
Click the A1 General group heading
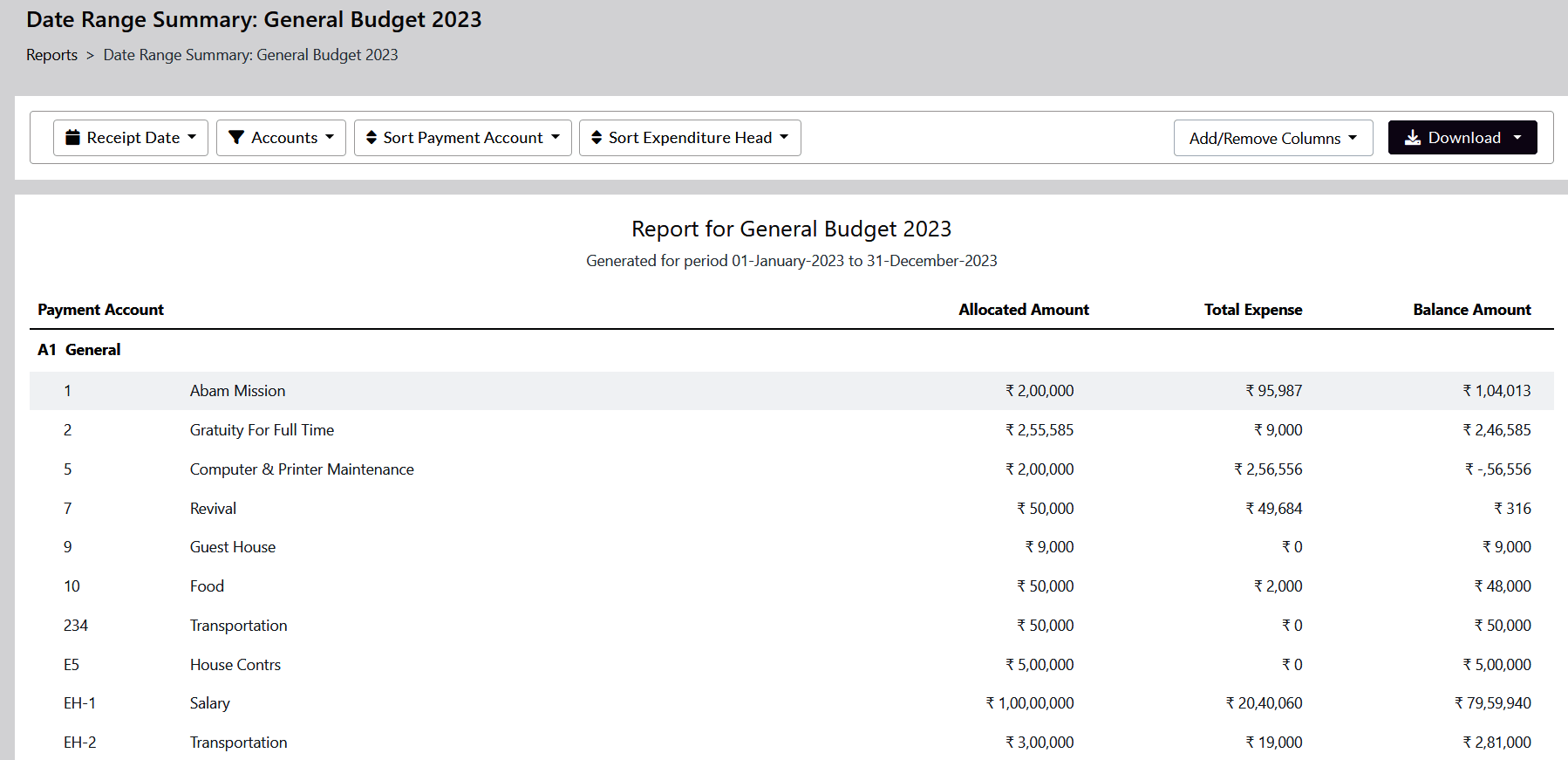(x=79, y=350)
